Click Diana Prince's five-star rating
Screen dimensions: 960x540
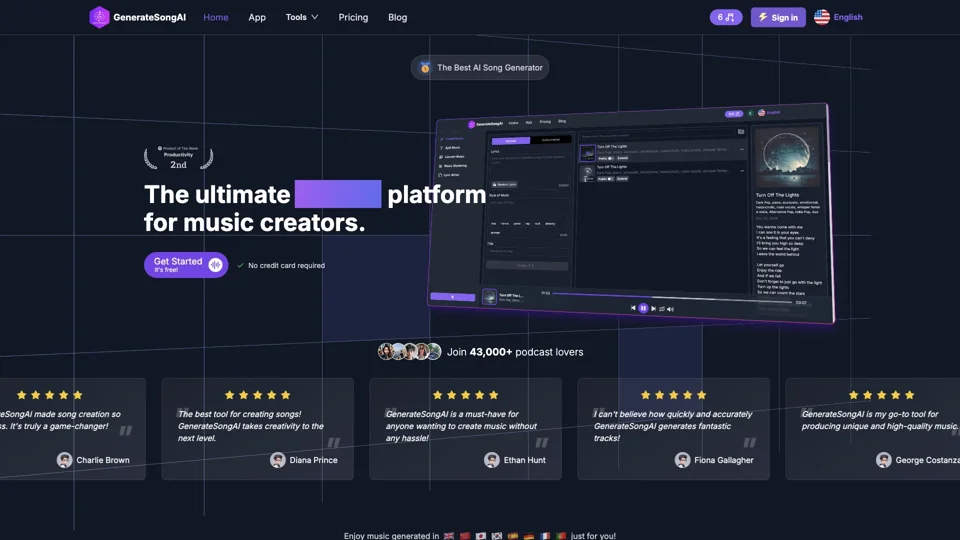point(257,395)
